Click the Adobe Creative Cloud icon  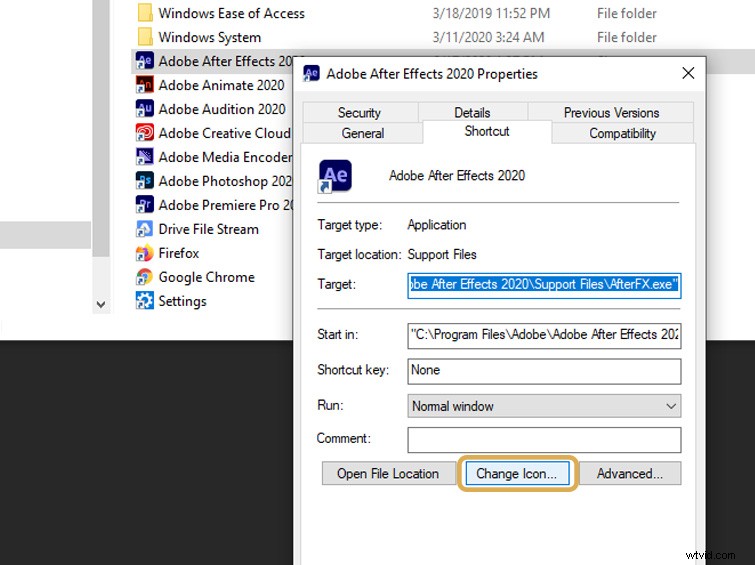click(144, 133)
